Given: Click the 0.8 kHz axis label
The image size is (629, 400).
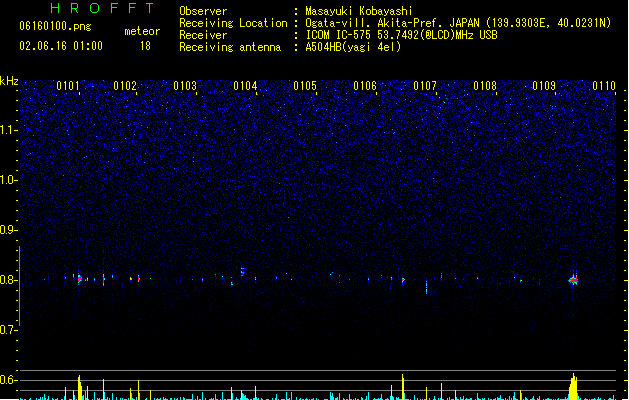Looking at the screenshot, I should (8, 280).
